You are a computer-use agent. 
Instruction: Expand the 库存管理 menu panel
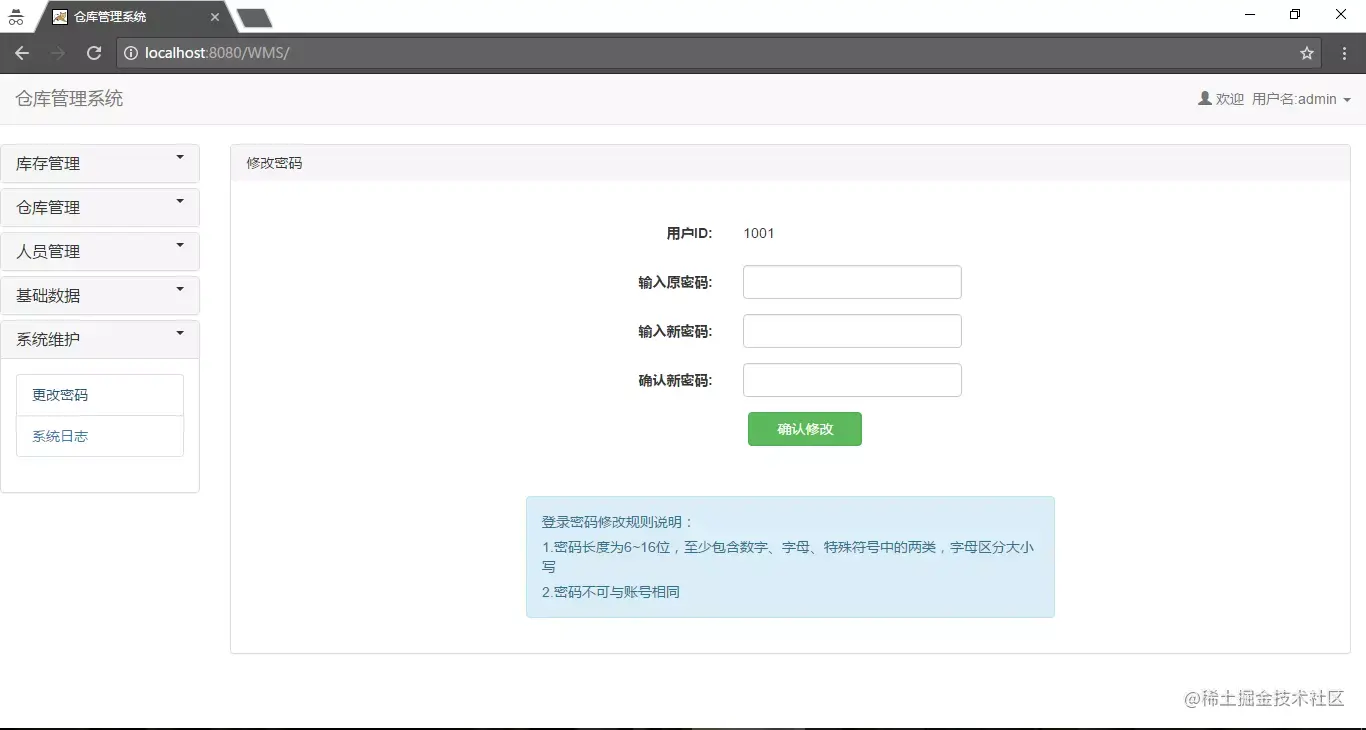point(100,164)
